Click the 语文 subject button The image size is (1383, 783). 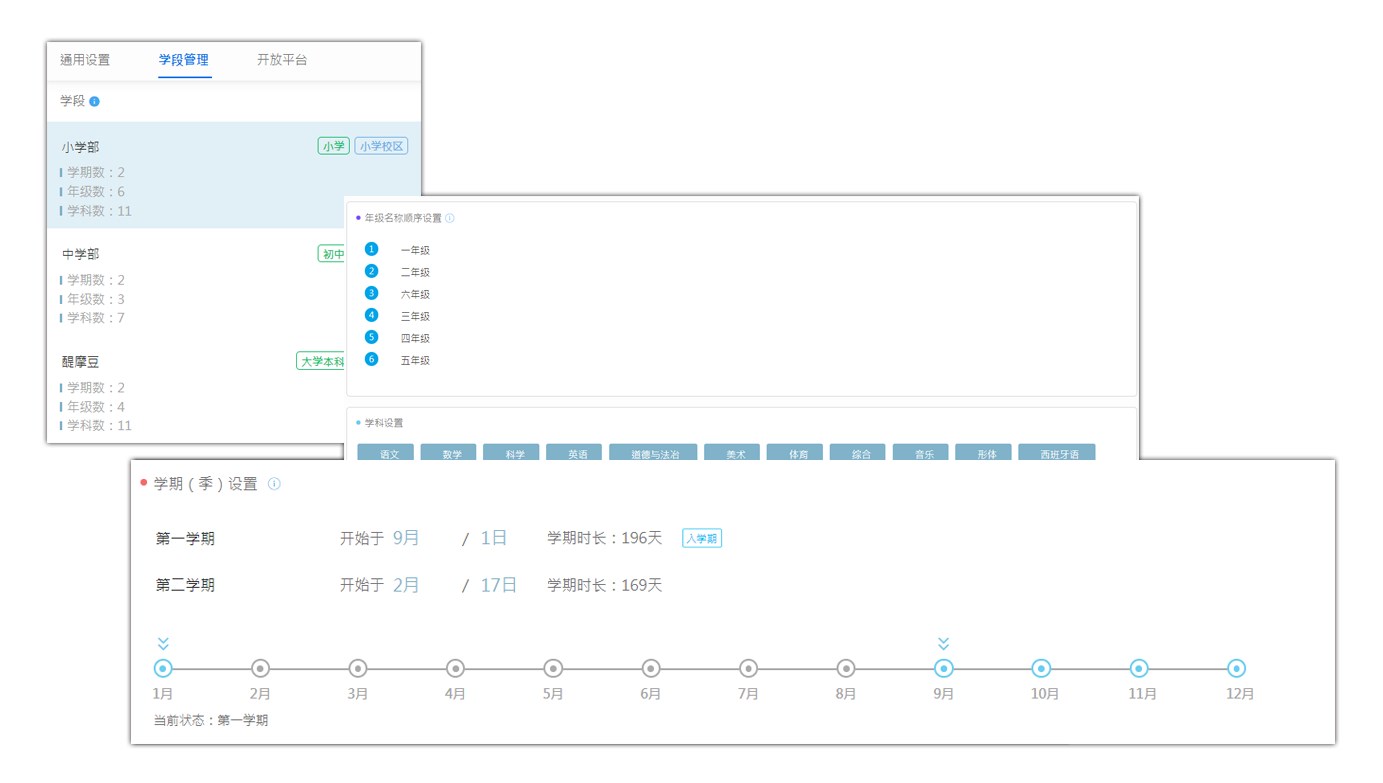[389, 453]
